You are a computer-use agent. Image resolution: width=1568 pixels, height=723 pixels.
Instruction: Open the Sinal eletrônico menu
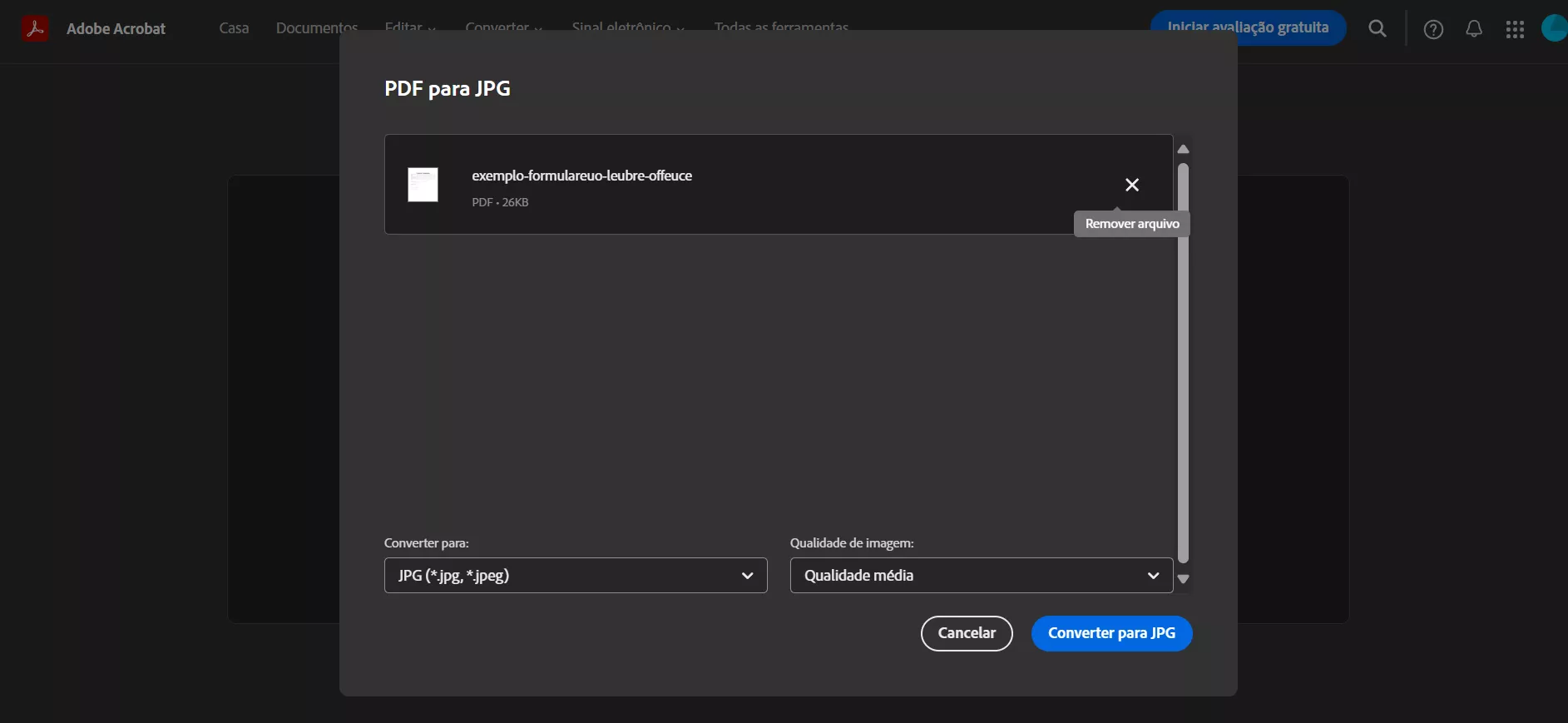point(627,26)
